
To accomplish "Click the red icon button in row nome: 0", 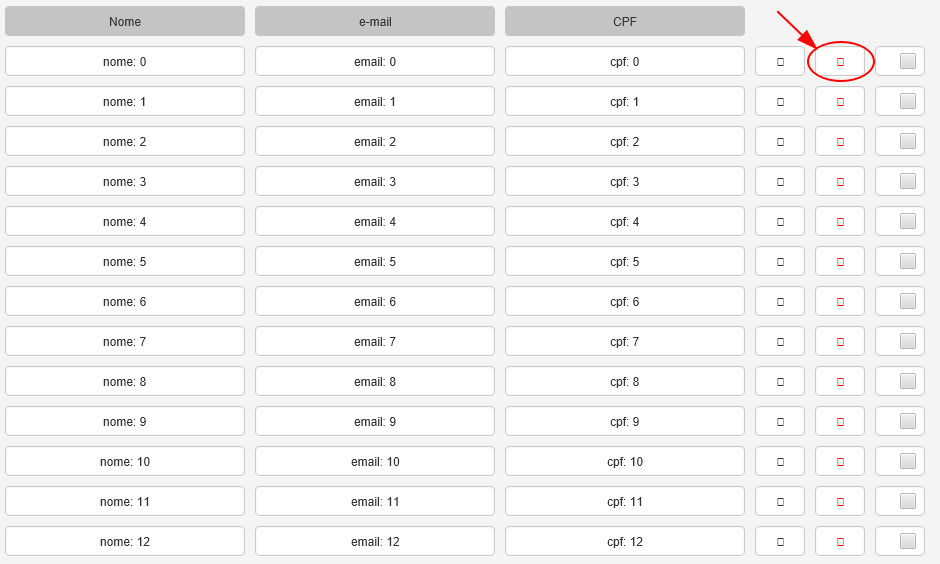I will tap(840, 61).
